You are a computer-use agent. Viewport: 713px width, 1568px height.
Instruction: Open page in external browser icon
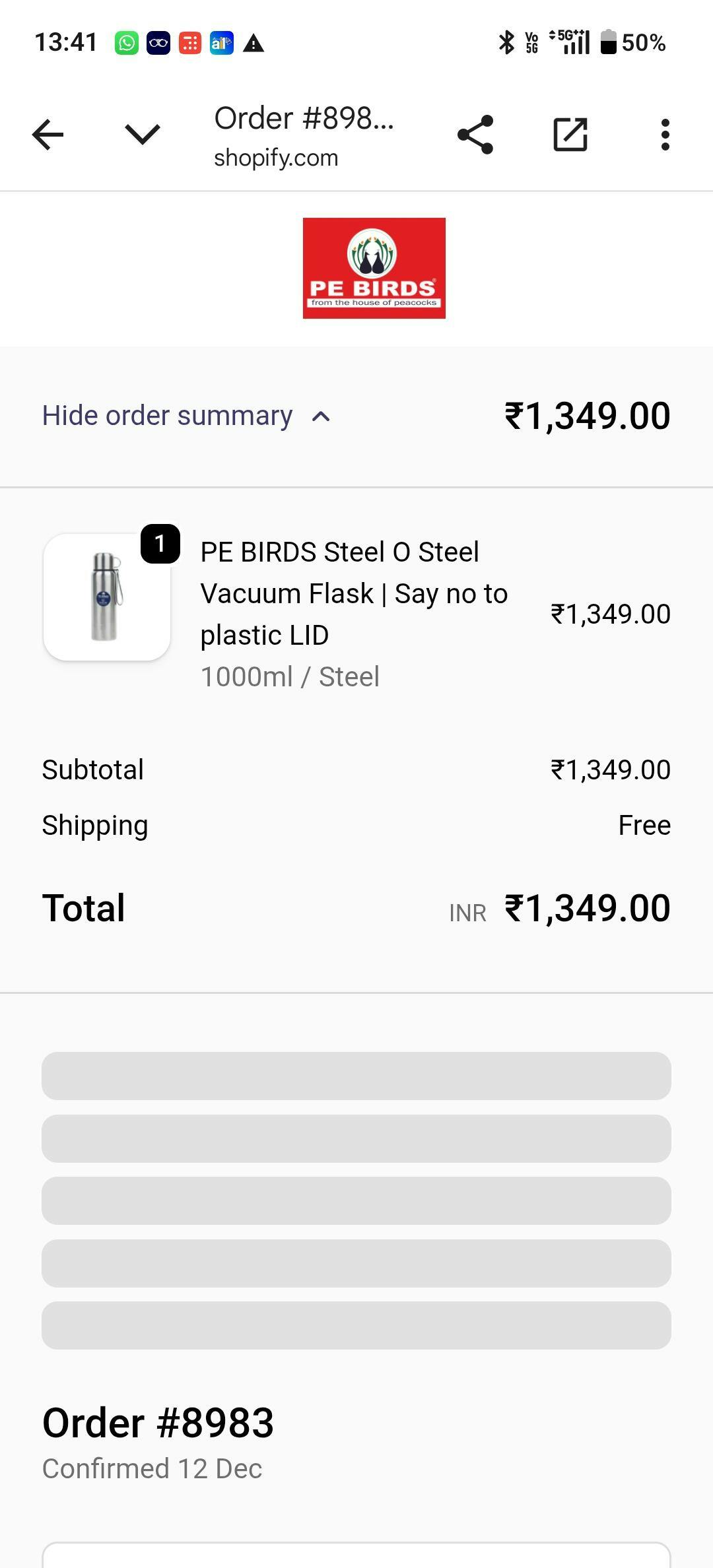(x=570, y=135)
